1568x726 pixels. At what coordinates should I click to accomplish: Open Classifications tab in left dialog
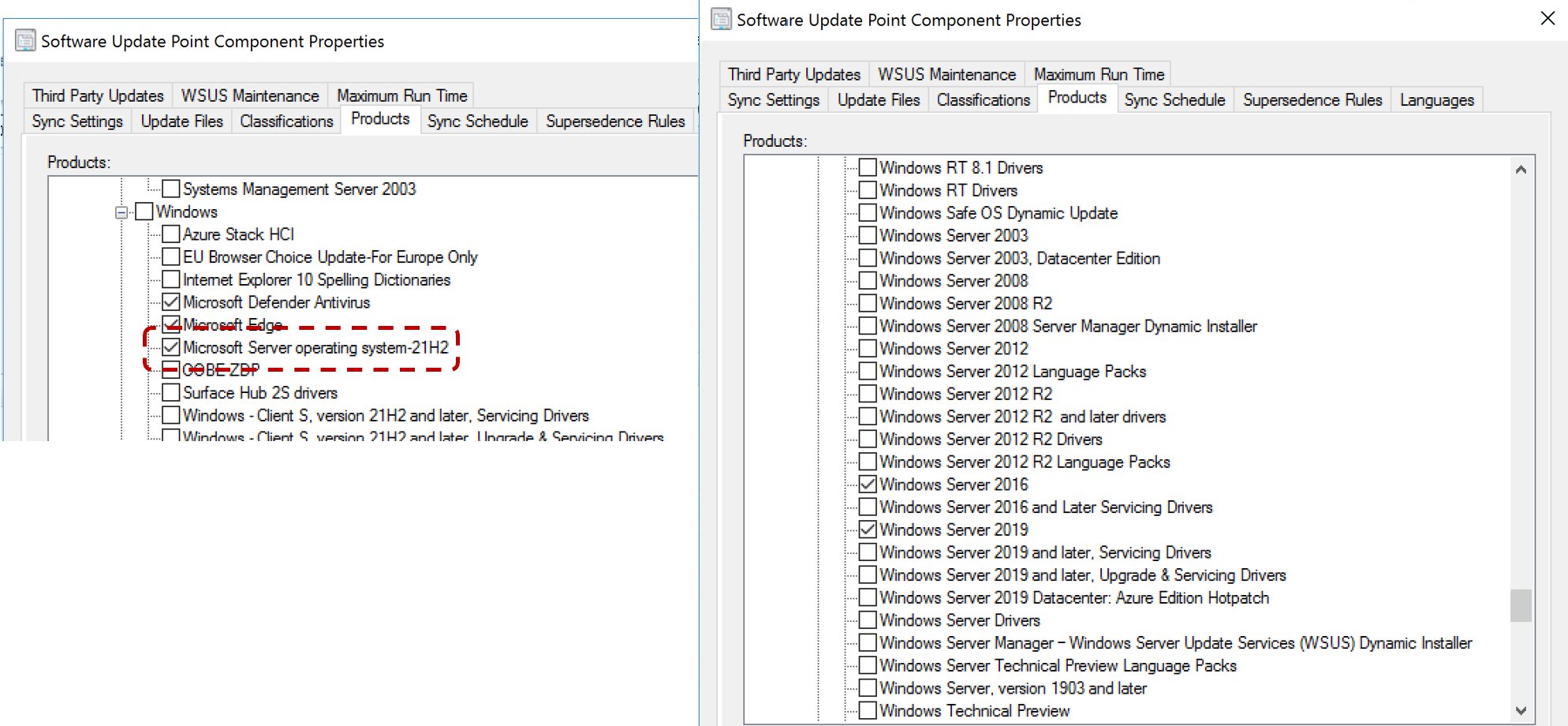[286, 122]
